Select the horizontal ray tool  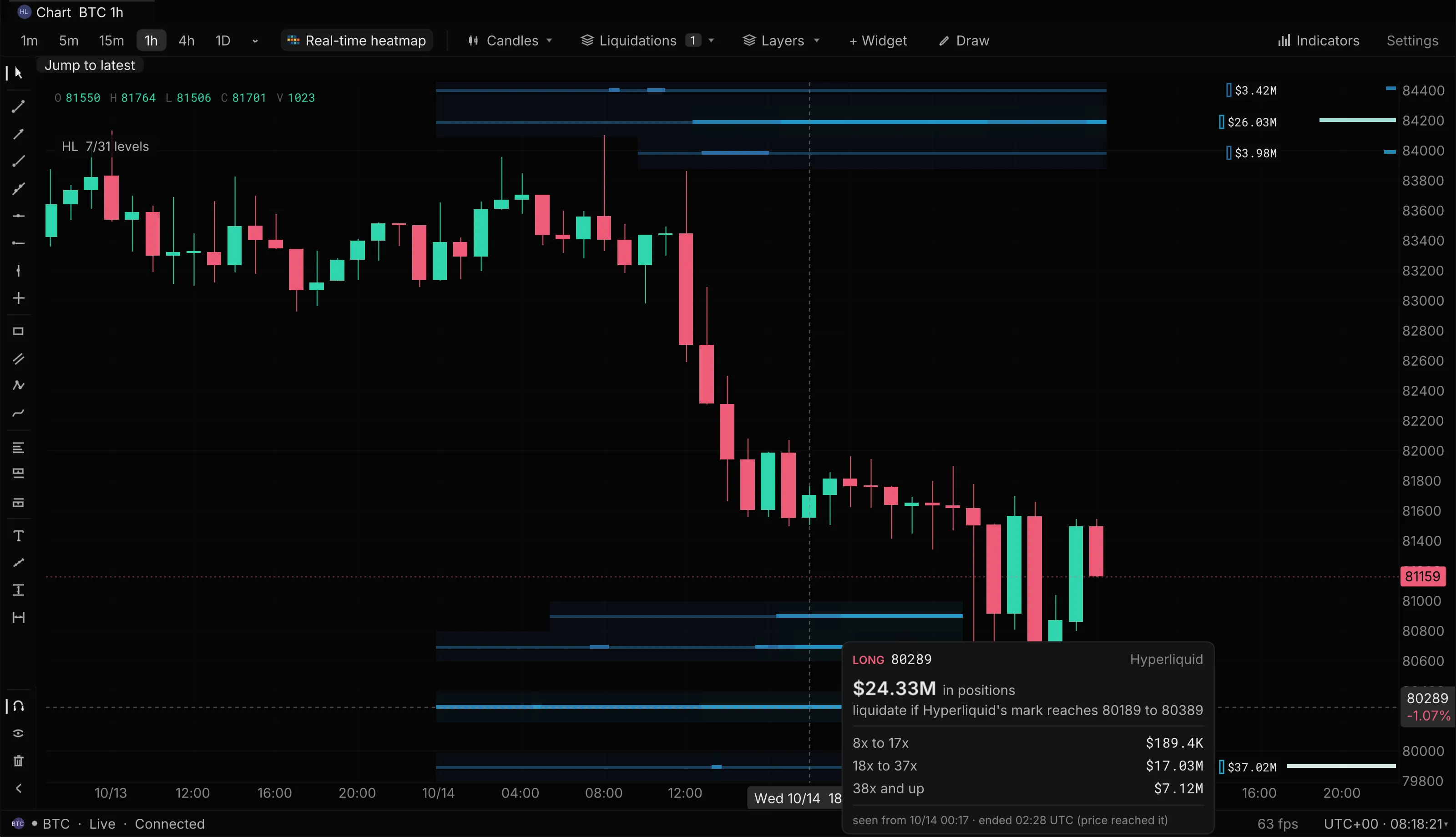(x=18, y=243)
